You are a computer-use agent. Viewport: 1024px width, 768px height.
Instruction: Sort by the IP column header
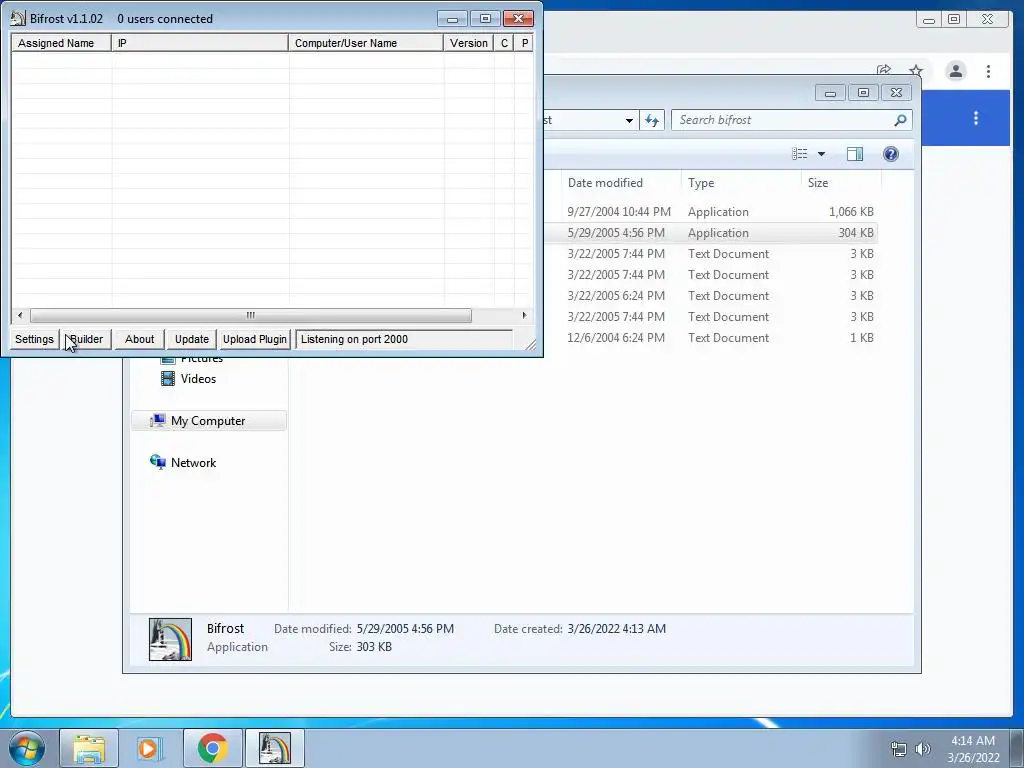[x=200, y=43]
